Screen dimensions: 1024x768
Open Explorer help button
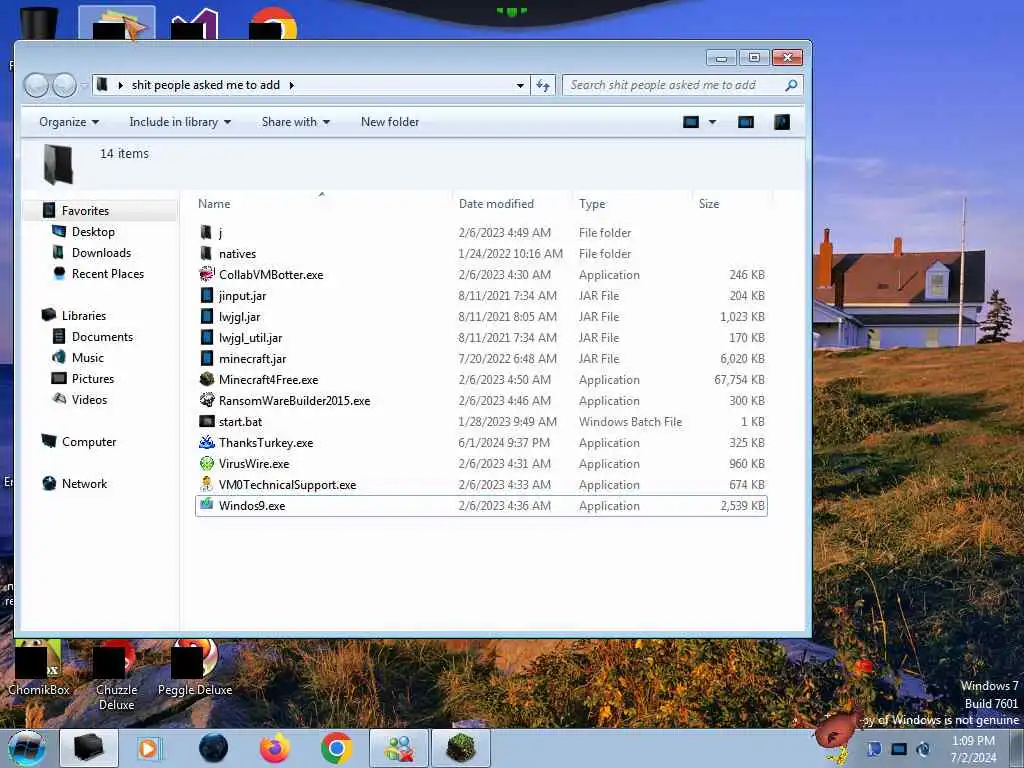[x=782, y=122]
